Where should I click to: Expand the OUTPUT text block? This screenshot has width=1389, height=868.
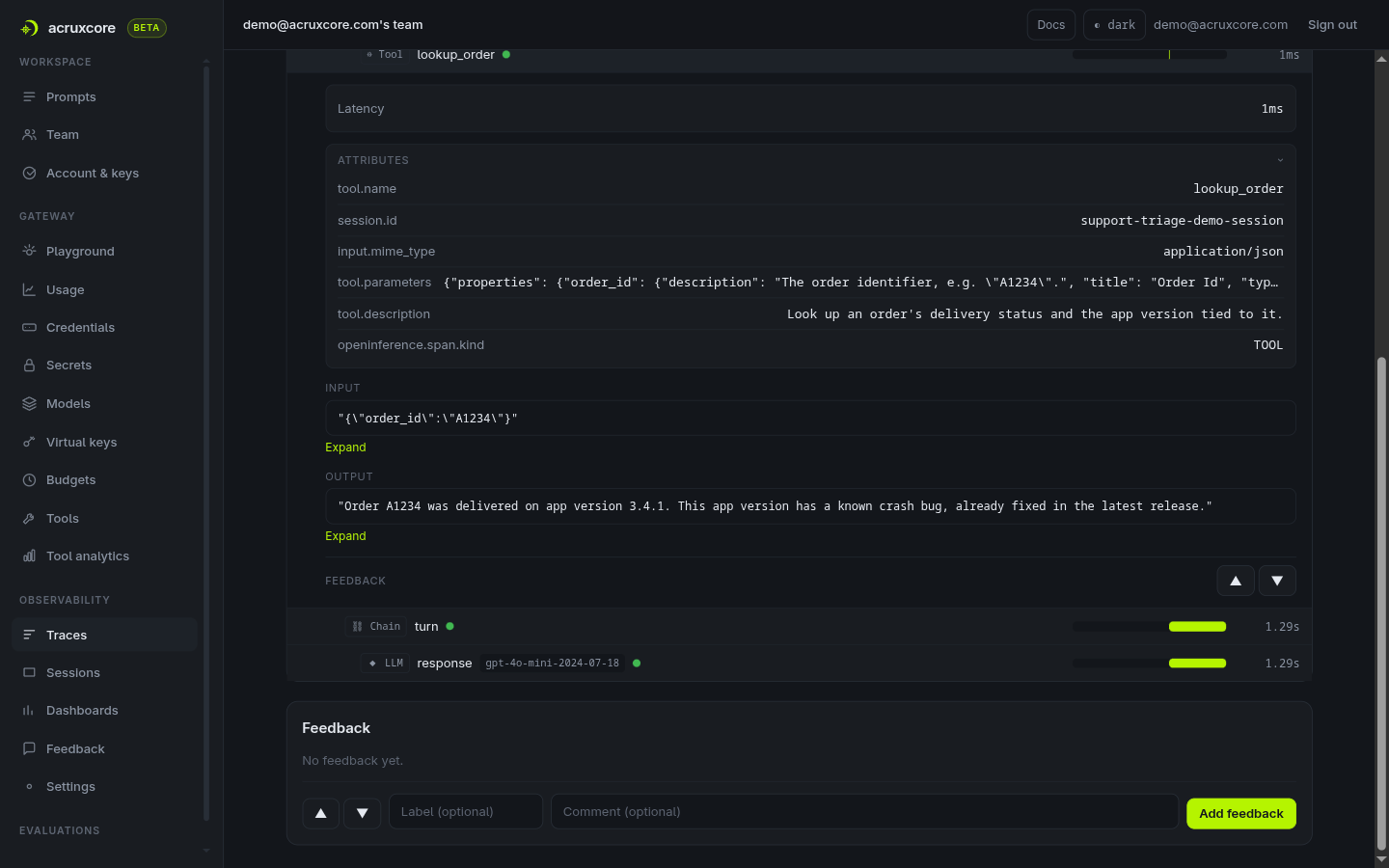[345, 536]
